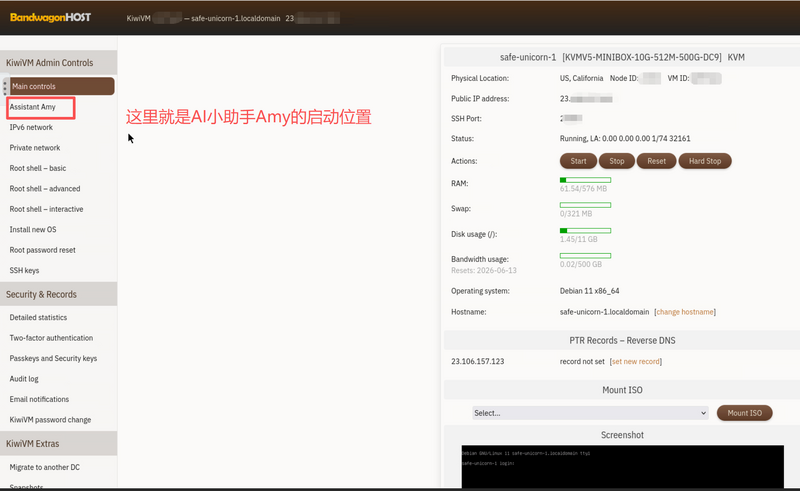This screenshot has height=491, width=800.
Task: Open Migrate to another DC
Action: point(44,467)
